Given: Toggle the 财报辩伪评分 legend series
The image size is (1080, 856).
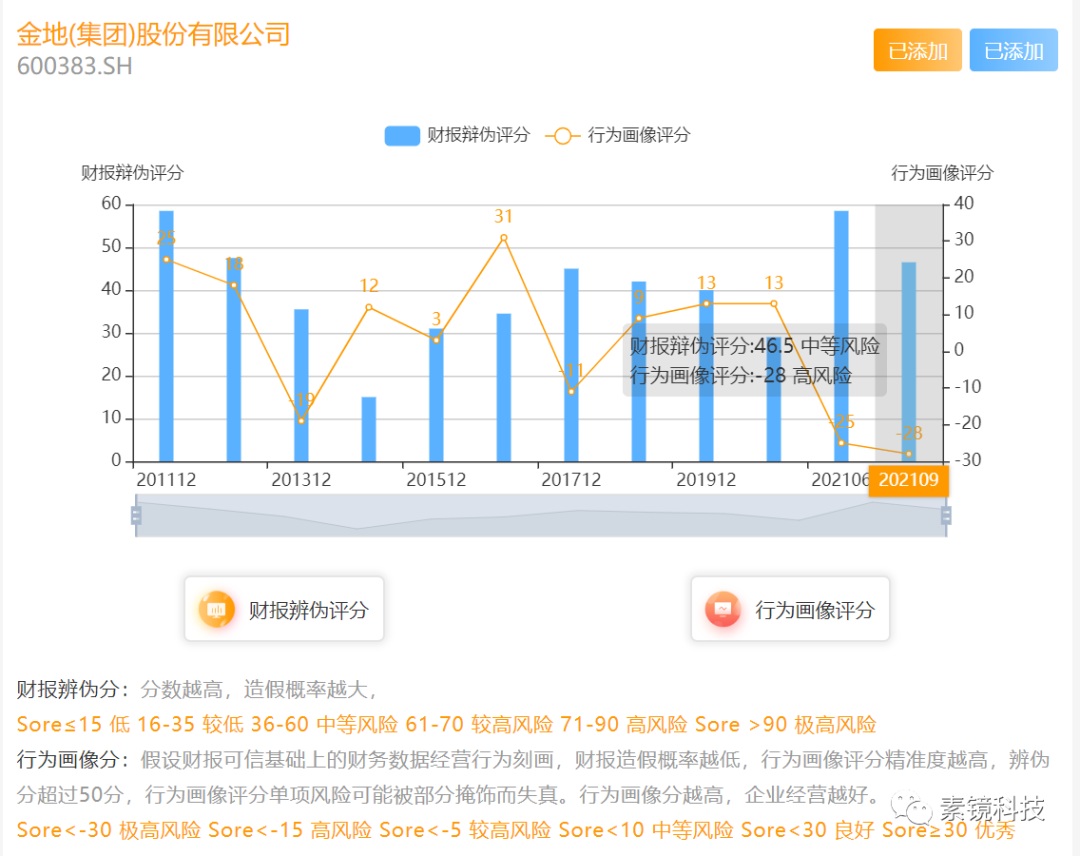Looking at the screenshot, I should coord(457,135).
